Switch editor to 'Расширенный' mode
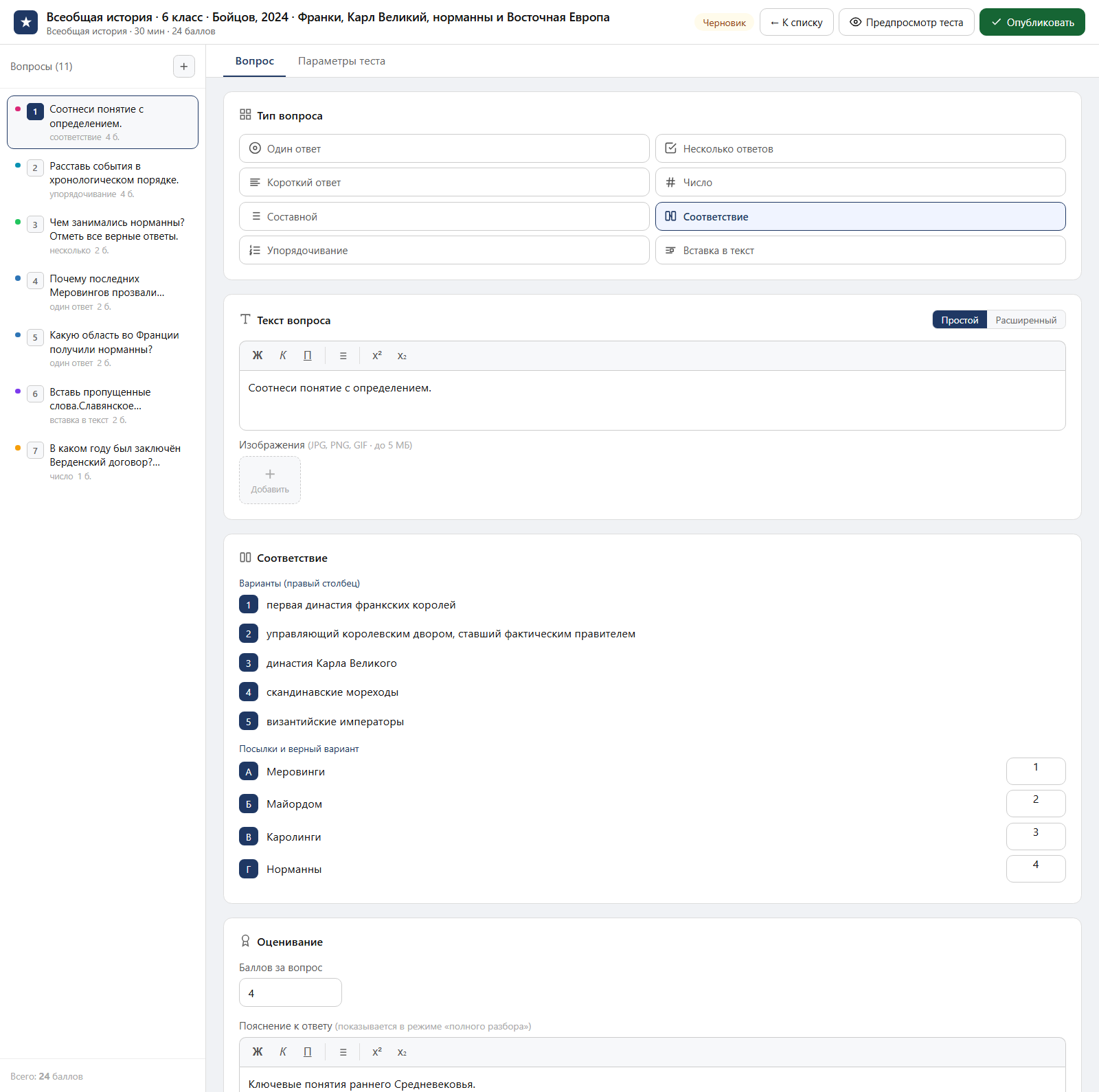This screenshot has height=1092, width=1099. point(1026,320)
